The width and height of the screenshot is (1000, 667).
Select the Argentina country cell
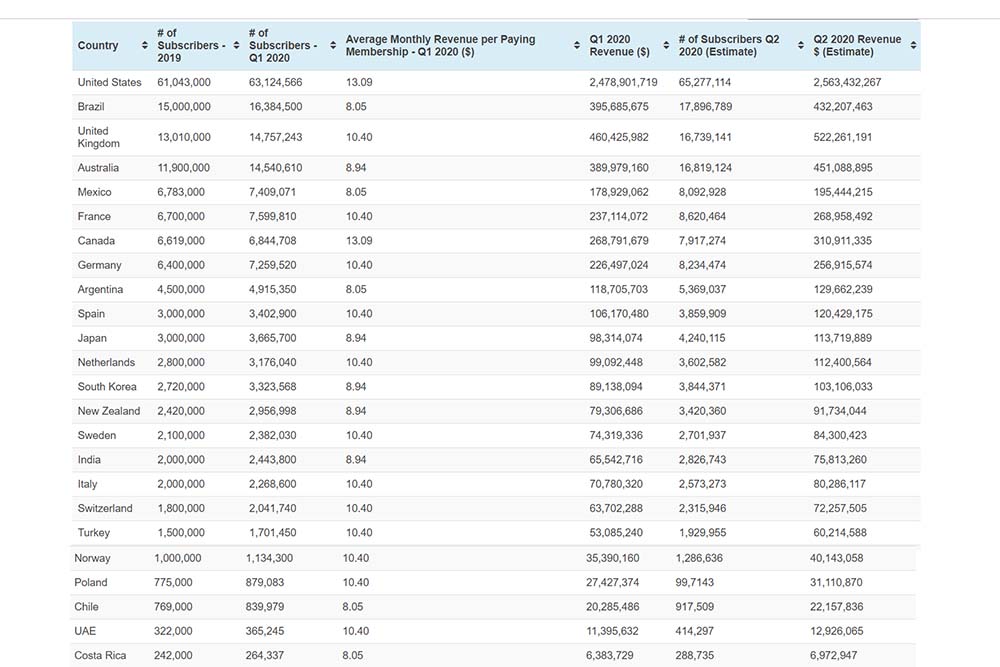click(x=100, y=289)
